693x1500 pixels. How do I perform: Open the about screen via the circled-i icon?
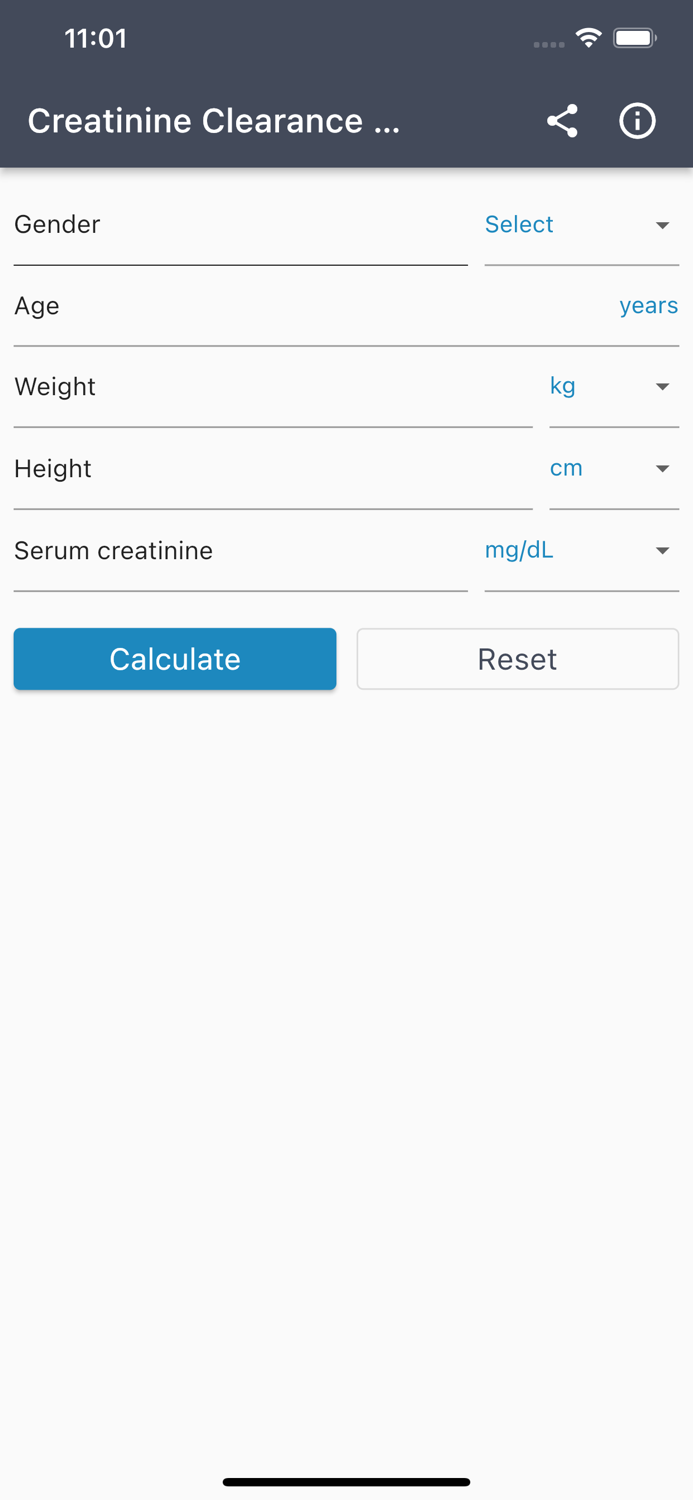(637, 121)
